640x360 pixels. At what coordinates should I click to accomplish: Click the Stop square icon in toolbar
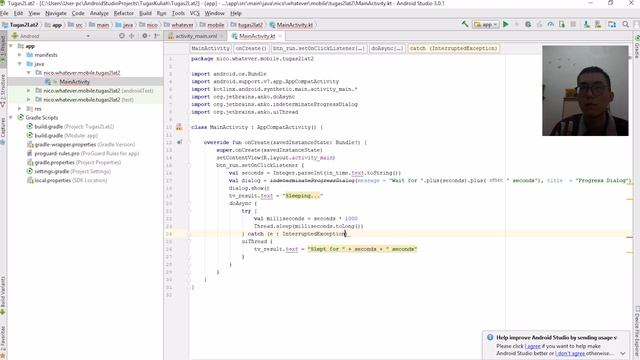coord(573,24)
